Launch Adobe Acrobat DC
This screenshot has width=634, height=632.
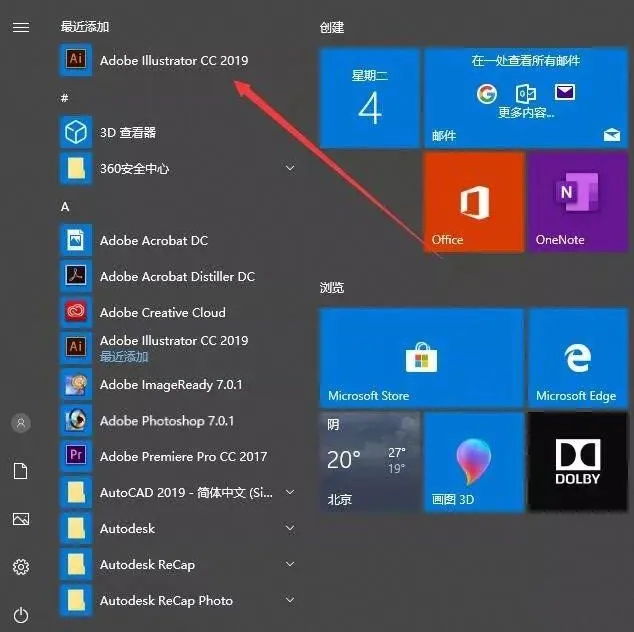178,240
